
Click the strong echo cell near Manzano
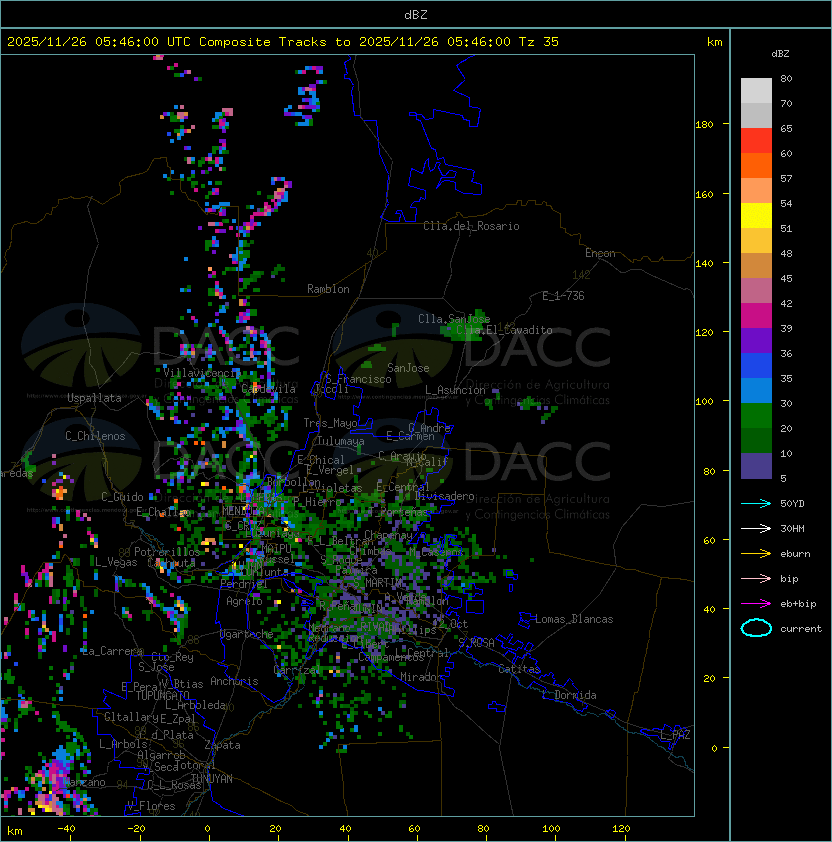55,780
